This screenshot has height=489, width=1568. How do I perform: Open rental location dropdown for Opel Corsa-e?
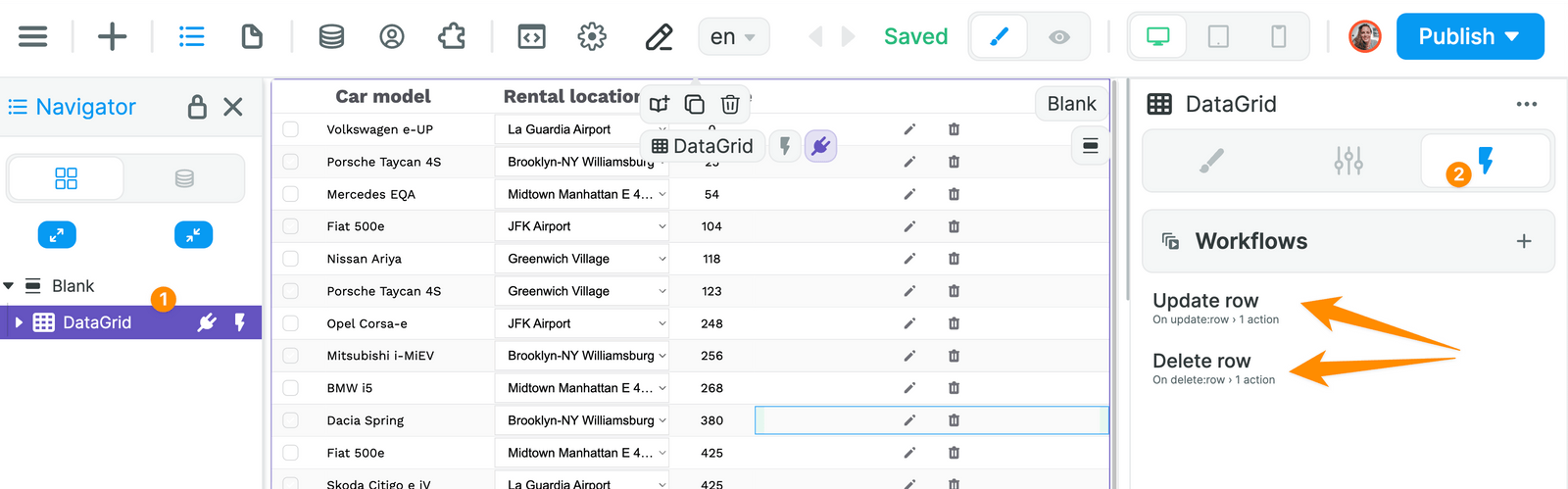[582, 323]
